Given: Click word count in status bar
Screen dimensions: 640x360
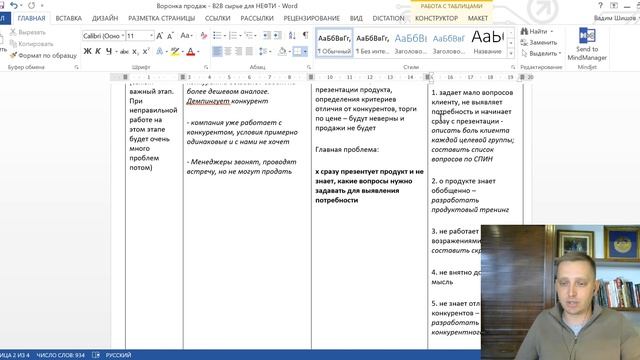Looking at the screenshot, I should [60, 355].
